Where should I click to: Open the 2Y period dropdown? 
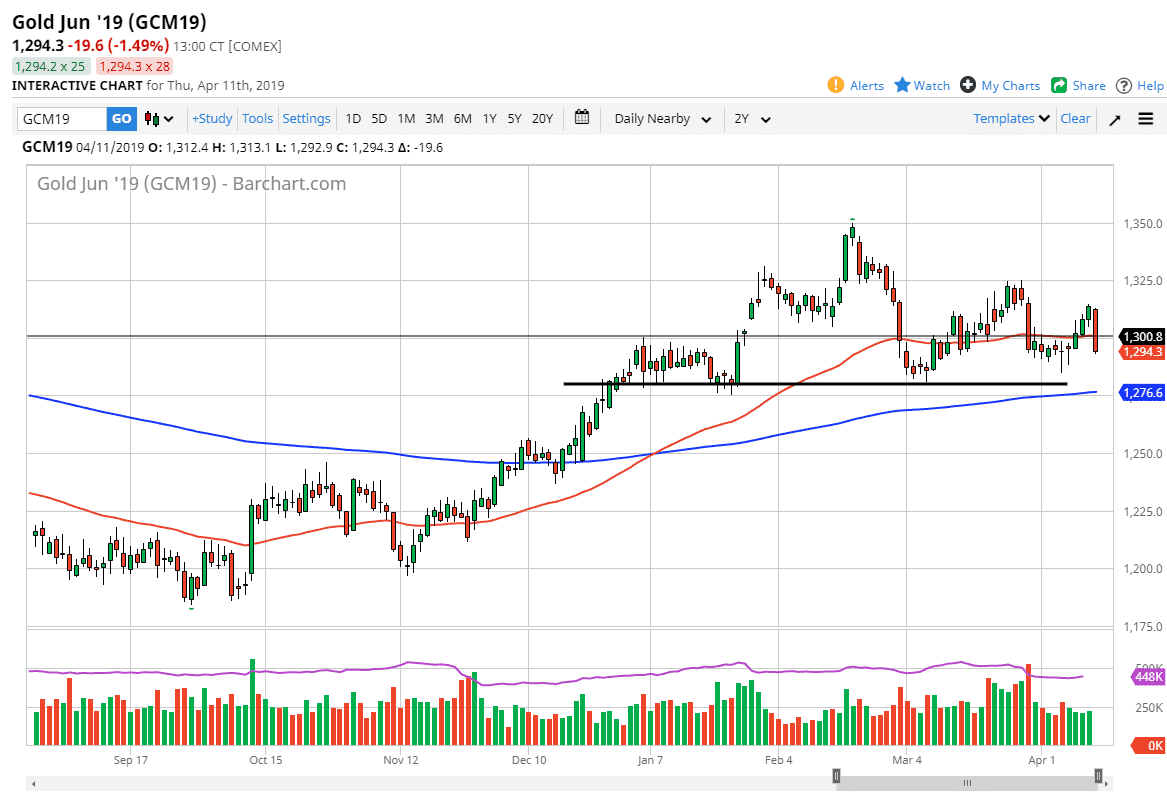pyautogui.click(x=752, y=119)
